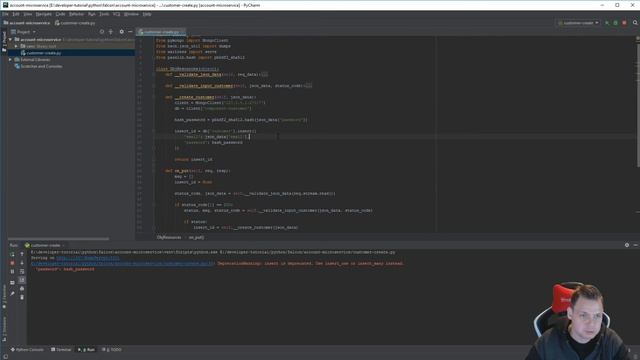
Task: Click the up arrow icon in Run panel
Action: pyautogui.click(x=22, y=254)
